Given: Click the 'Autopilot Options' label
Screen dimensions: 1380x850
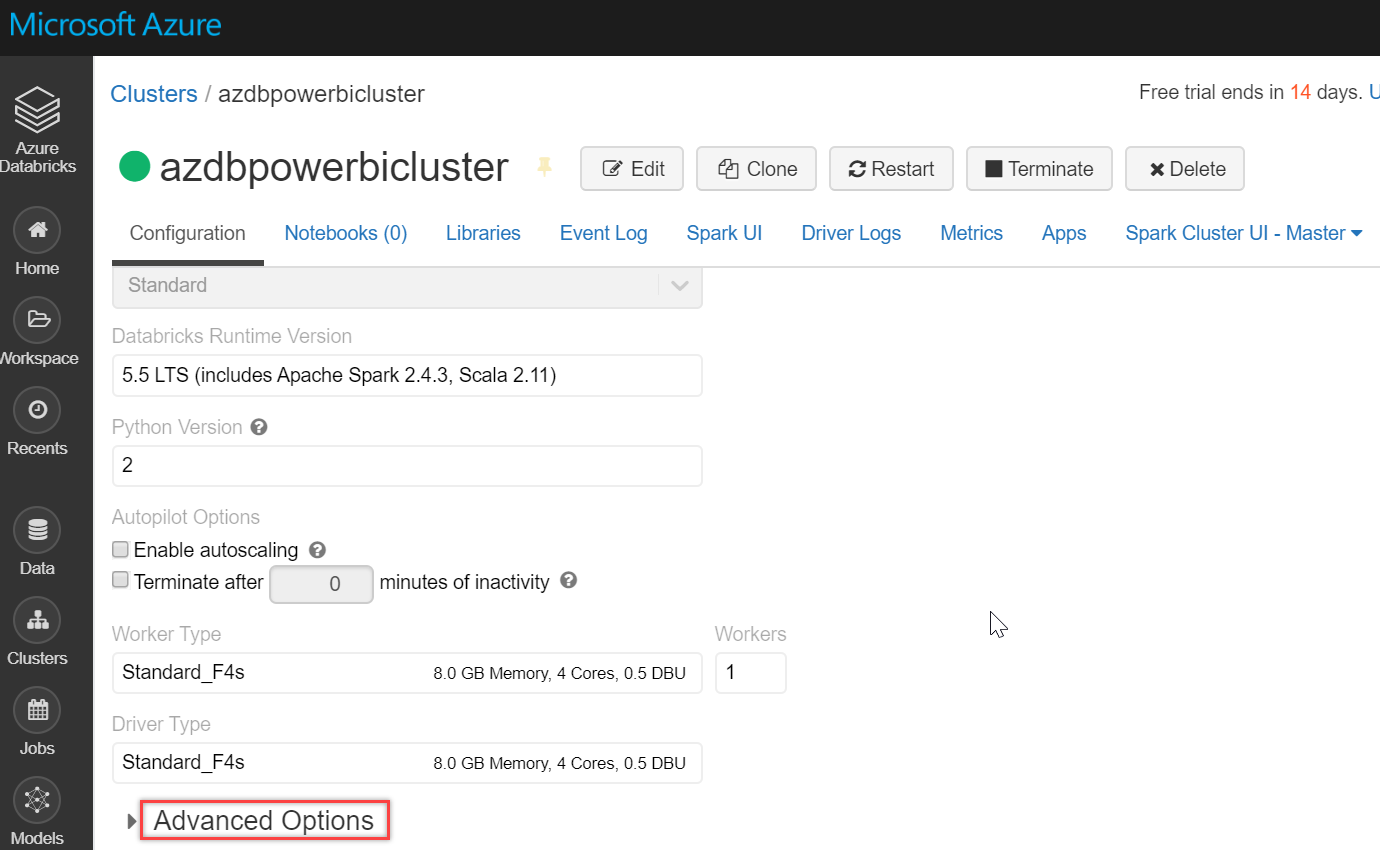Looking at the screenshot, I should click(186, 517).
